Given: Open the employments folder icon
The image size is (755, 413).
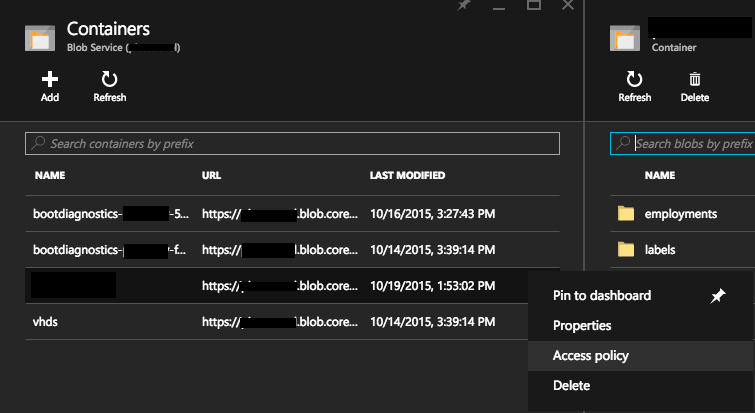Looking at the screenshot, I should [x=627, y=213].
